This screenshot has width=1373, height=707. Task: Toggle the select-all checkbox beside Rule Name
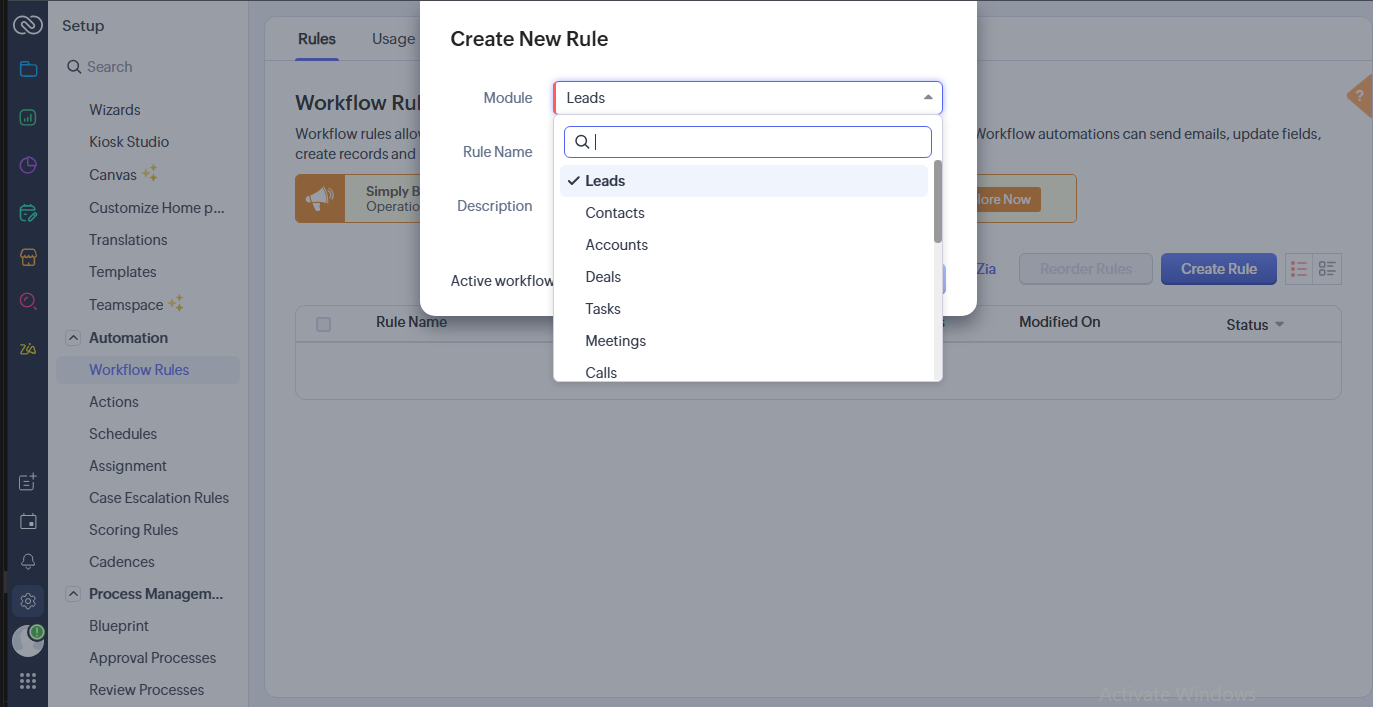(323, 324)
